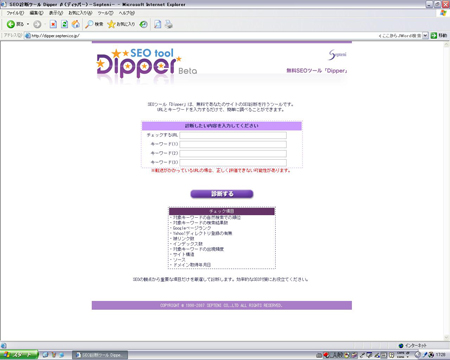Open the Search (検索) magnifier pane
Screen dimensions: 450x360
94,24
